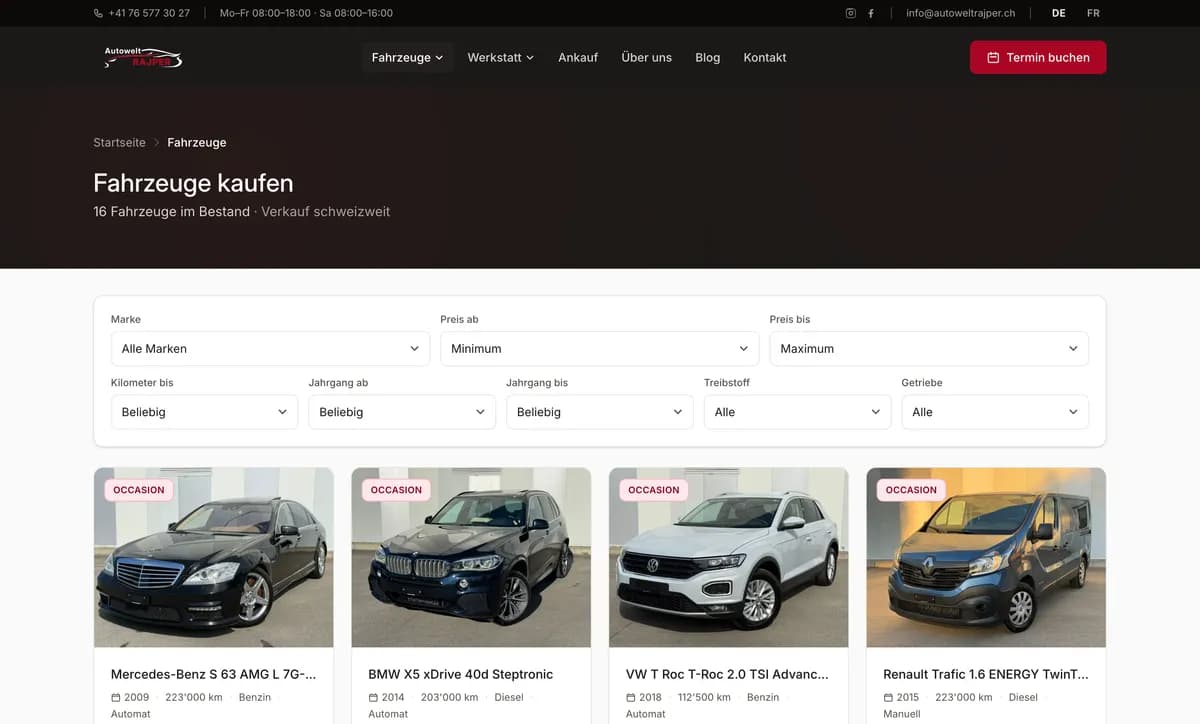Click OCCASION badge on the Renault Trafic card
1200x724 pixels.
pos(911,490)
